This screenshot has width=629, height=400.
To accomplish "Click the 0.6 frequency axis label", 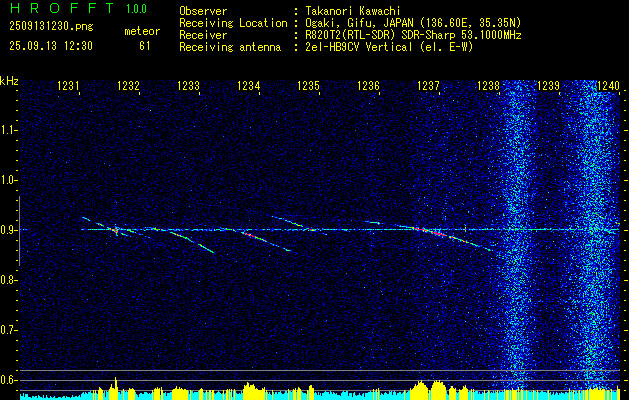I will [7, 380].
